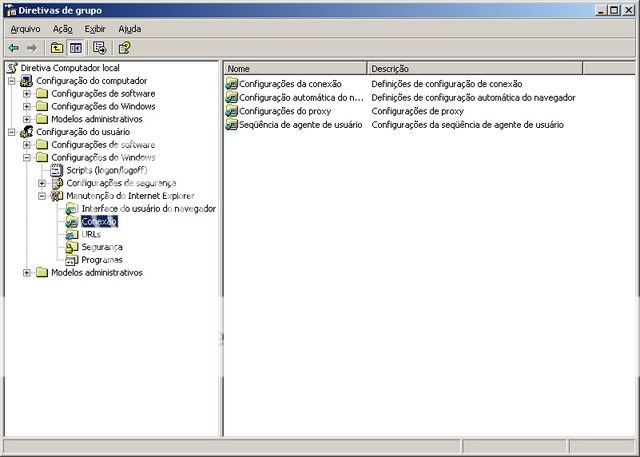Click the Seqüência de agente de usuário icon
The width and height of the screenshot is (640, 457).
click(231, 124)
